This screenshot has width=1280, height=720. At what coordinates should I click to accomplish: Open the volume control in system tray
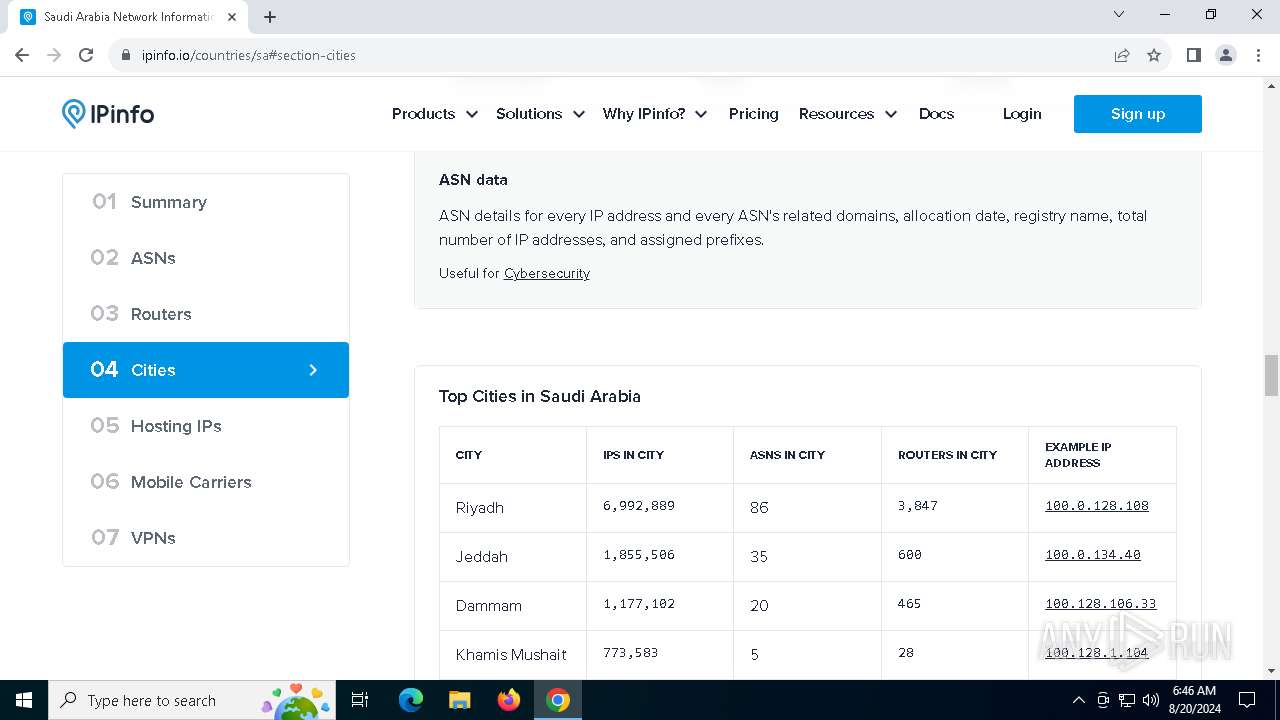click(1151, 700)
